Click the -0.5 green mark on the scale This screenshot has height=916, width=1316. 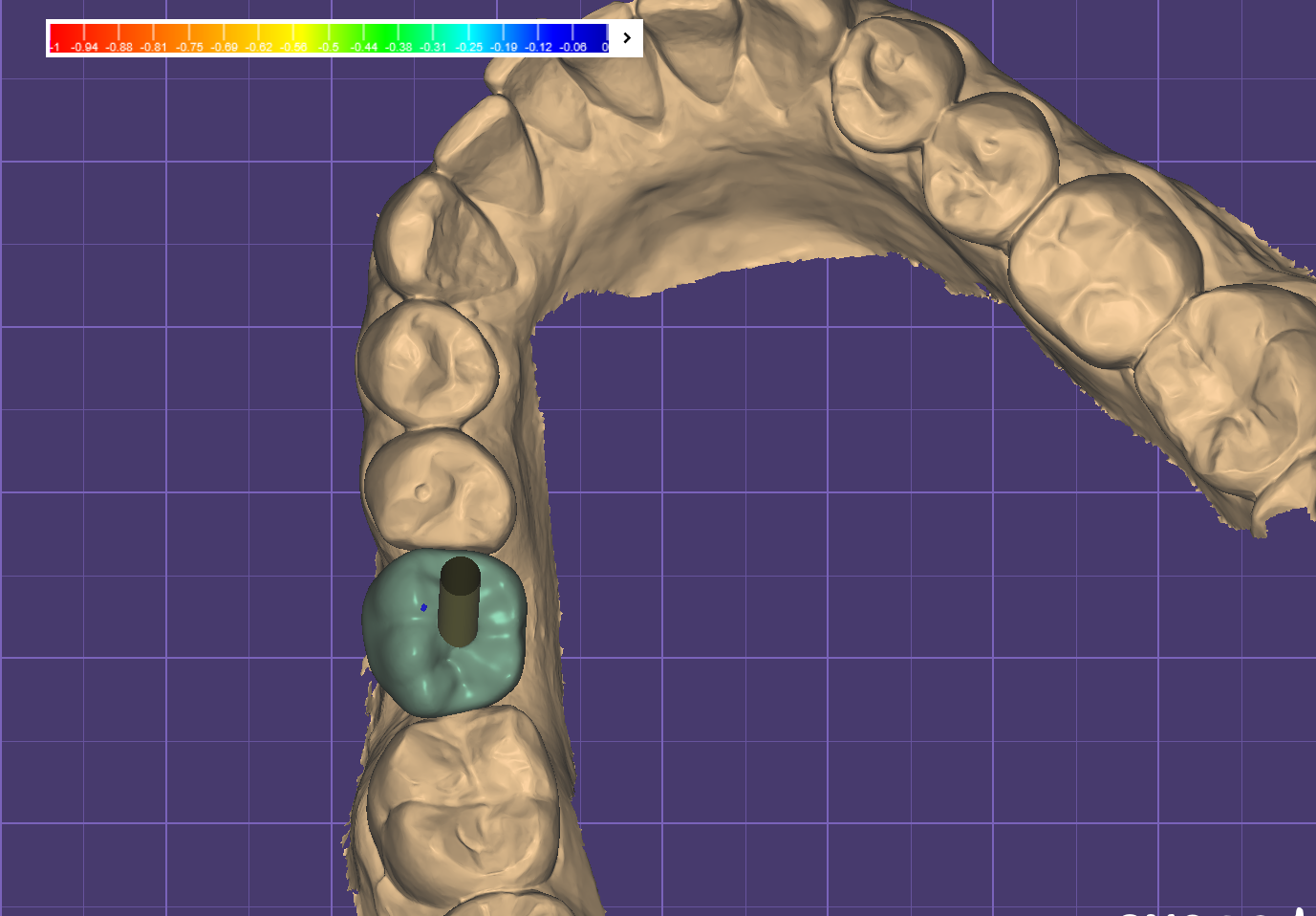click(329, 38)
